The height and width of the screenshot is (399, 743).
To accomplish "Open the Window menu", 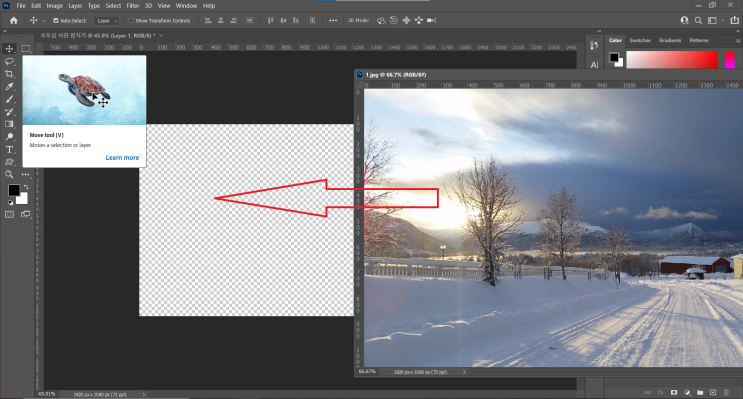I will [186, 6].
